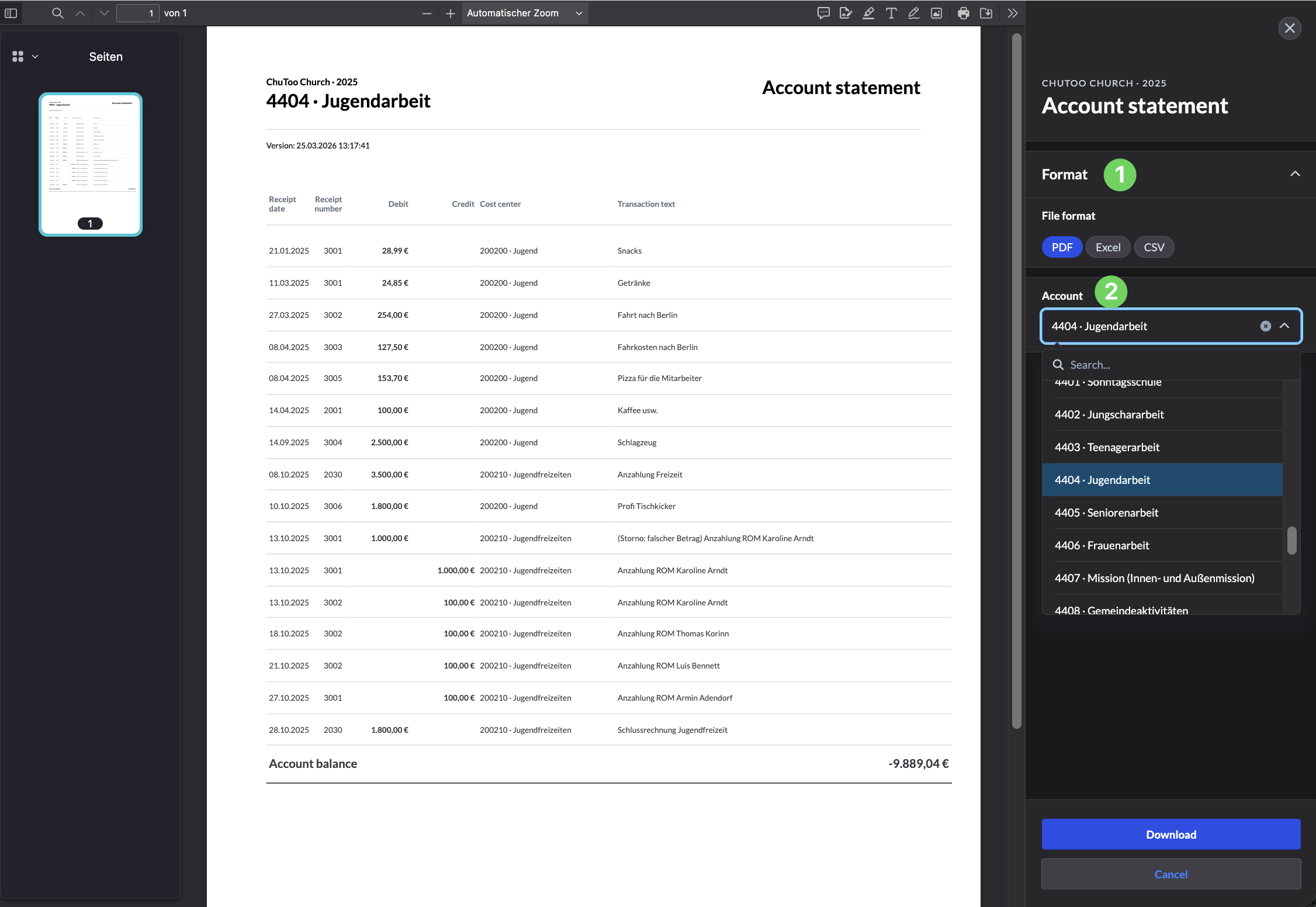Click the add image tool
Viewport: 1316px width, 907px height.
pyautogui.click(x=936, y=13)
